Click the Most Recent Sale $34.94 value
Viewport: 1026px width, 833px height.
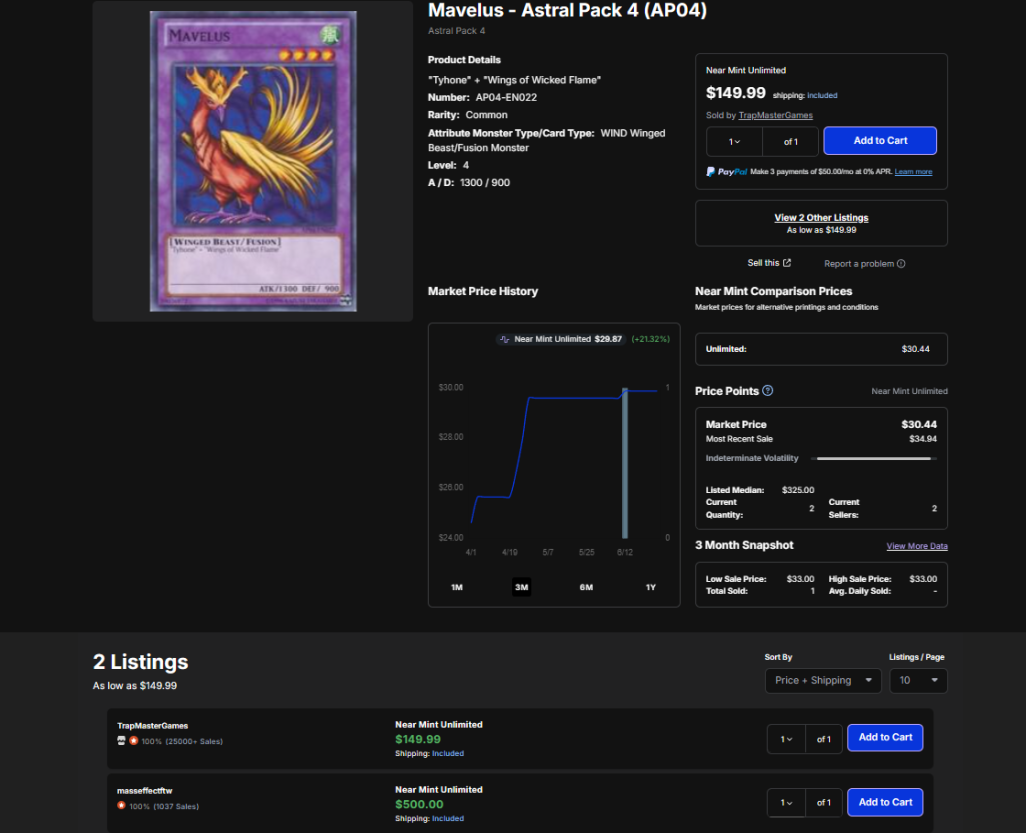923,439
